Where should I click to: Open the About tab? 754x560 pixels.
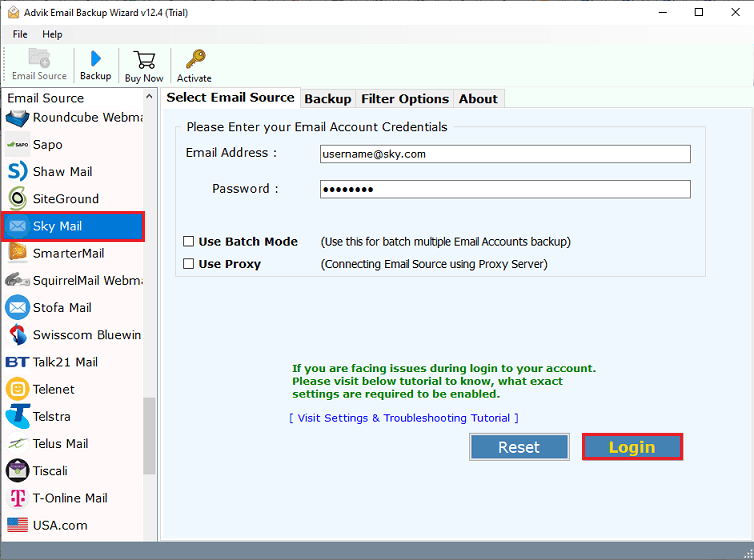(478, 99)
